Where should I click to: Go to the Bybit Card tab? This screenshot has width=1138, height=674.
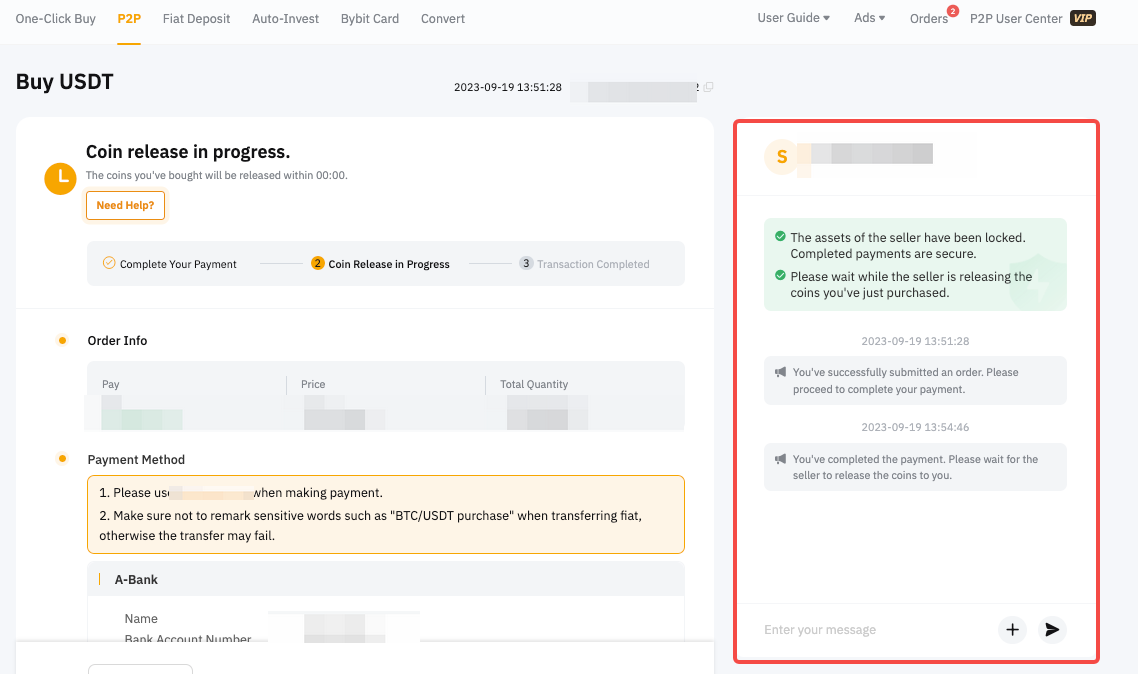pos(370,19)
